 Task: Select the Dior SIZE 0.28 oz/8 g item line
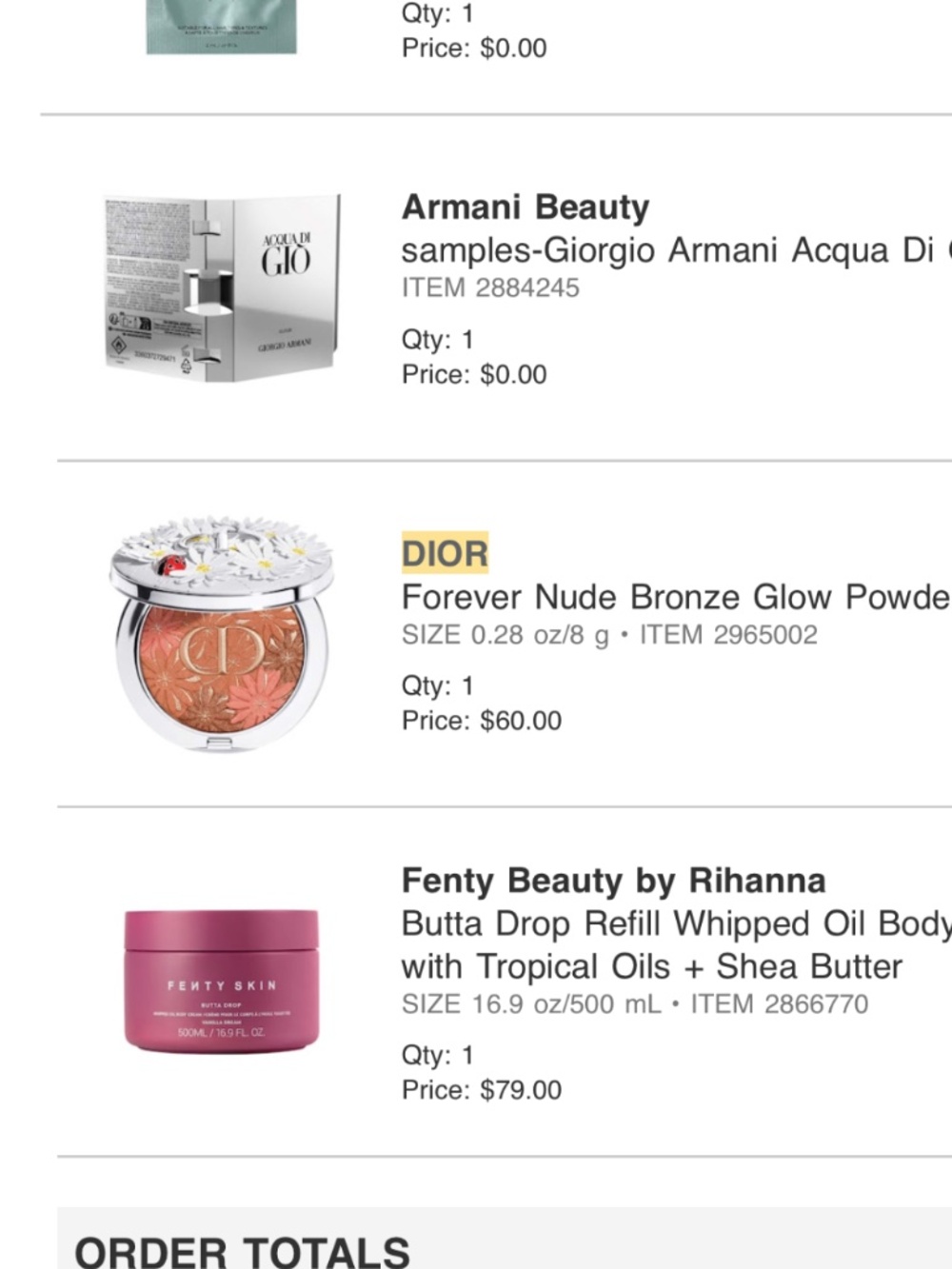(609, 635)
